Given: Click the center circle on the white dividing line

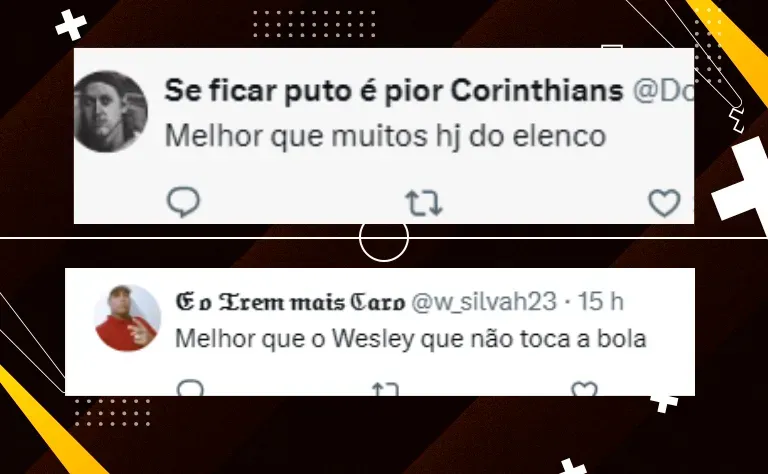Looking at the screenshot, I should pyautogui.click(x=384, y=238).
